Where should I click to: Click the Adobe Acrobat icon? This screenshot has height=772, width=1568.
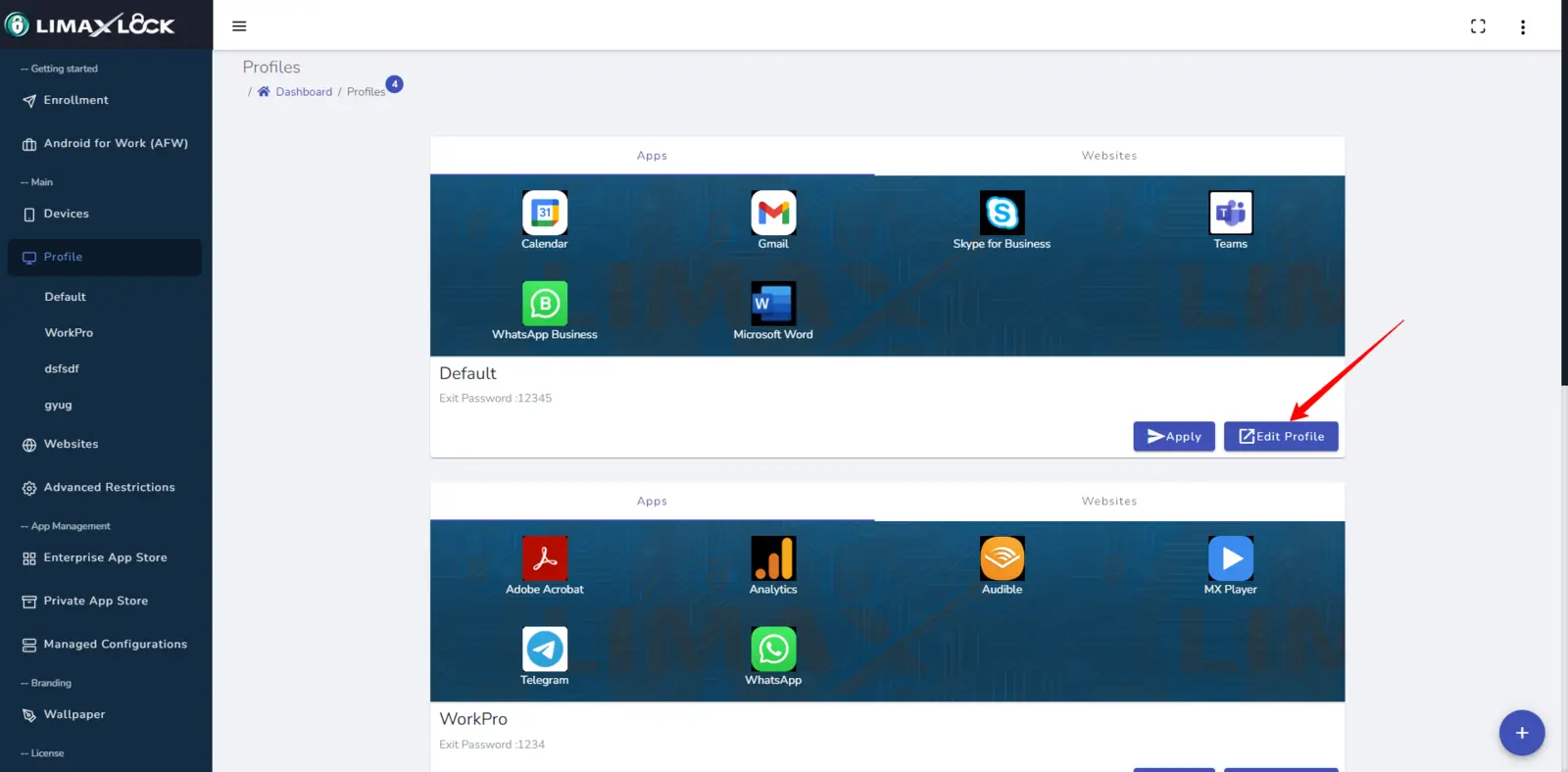545,558
